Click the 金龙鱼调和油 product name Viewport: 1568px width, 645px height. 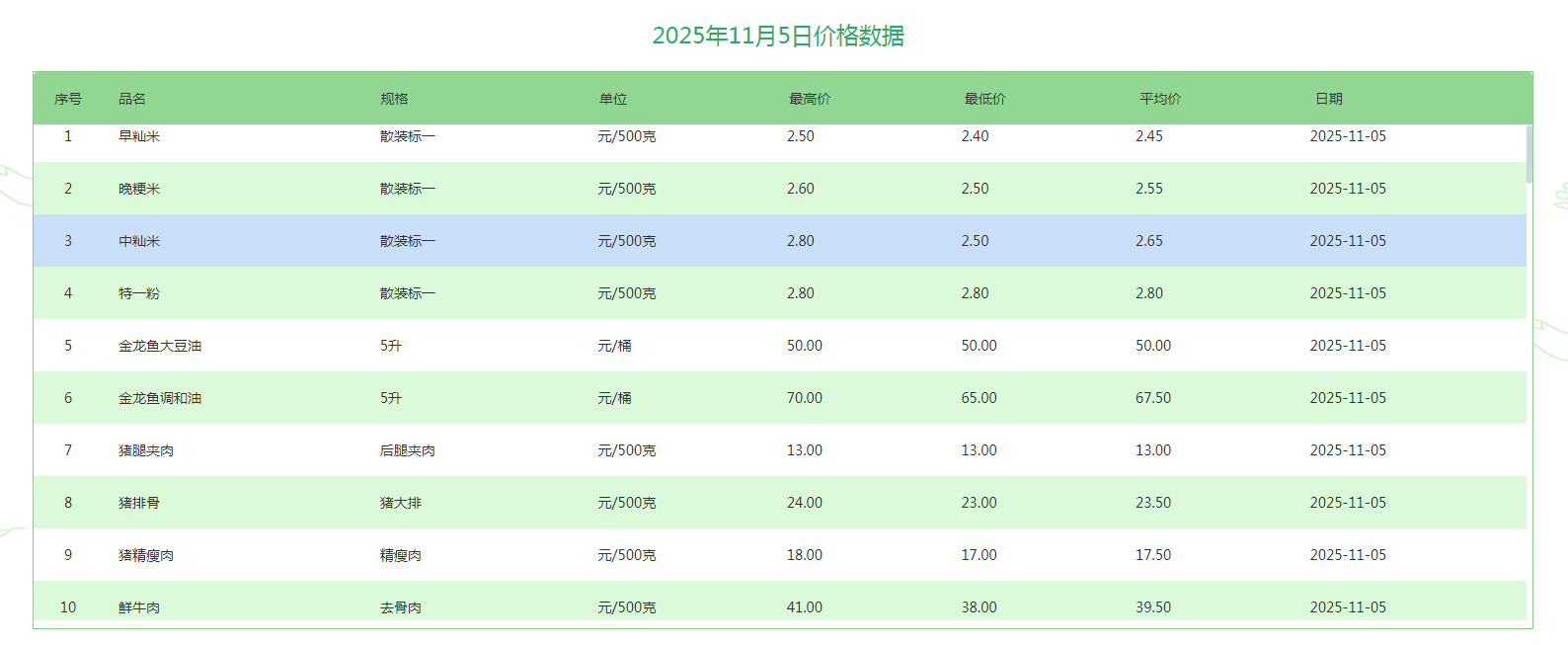160,398
